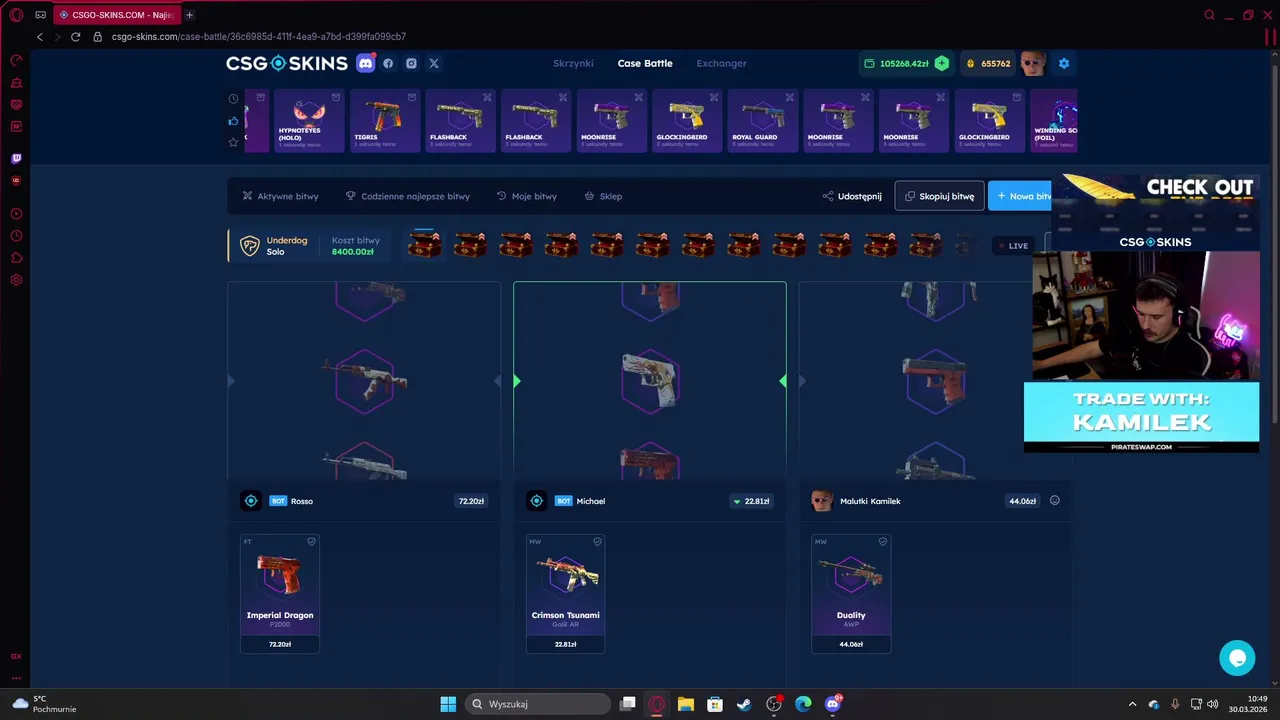Click the 44.06zł total for Malutki Kamilek

click(x=1022, y=501)
